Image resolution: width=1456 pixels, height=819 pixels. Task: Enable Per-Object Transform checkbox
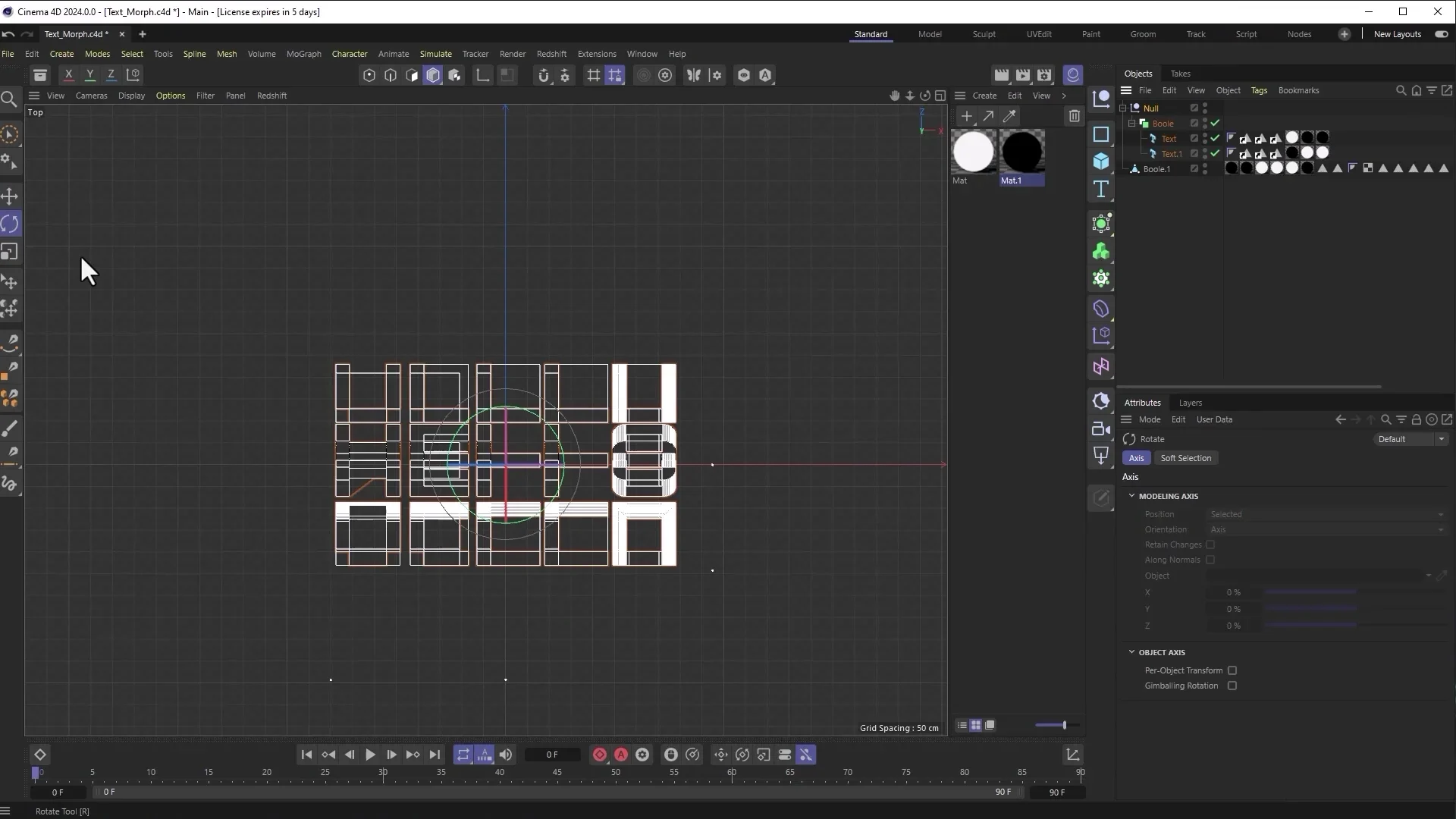[x=1232, y=670]
